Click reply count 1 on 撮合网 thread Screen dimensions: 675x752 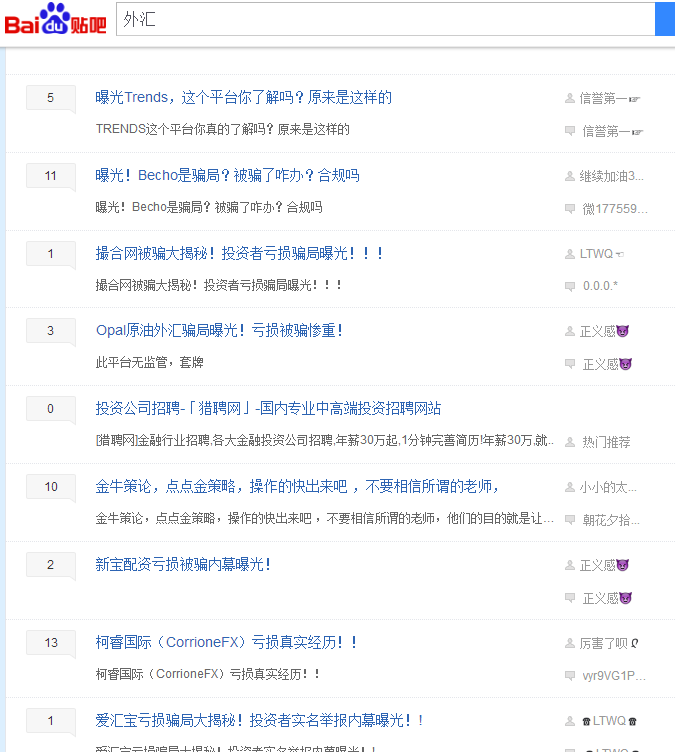(50, 254)
